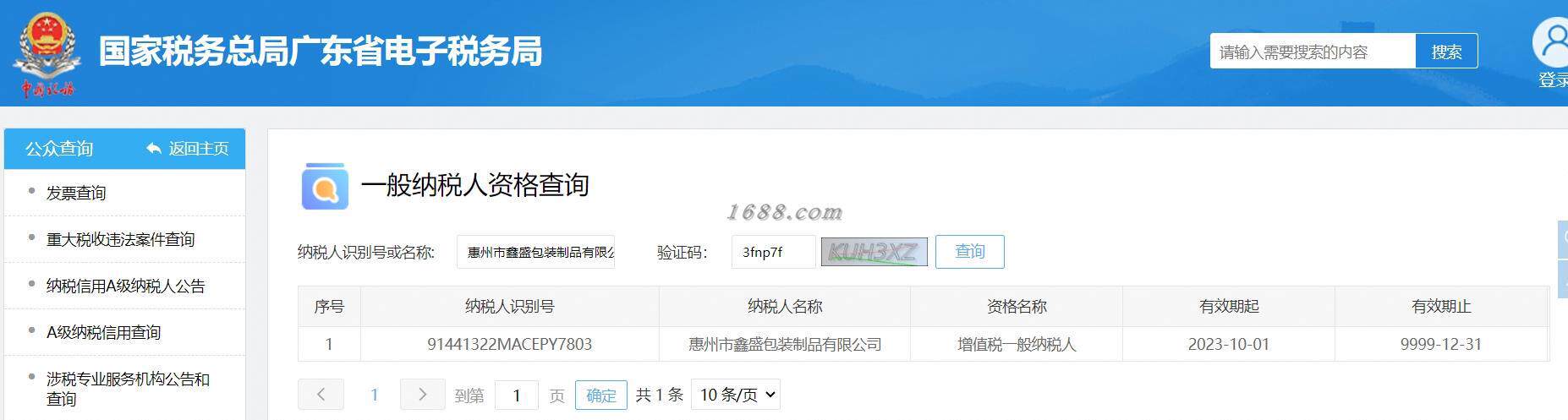Click the login user avatar icon

click(x=1552, y=41)
